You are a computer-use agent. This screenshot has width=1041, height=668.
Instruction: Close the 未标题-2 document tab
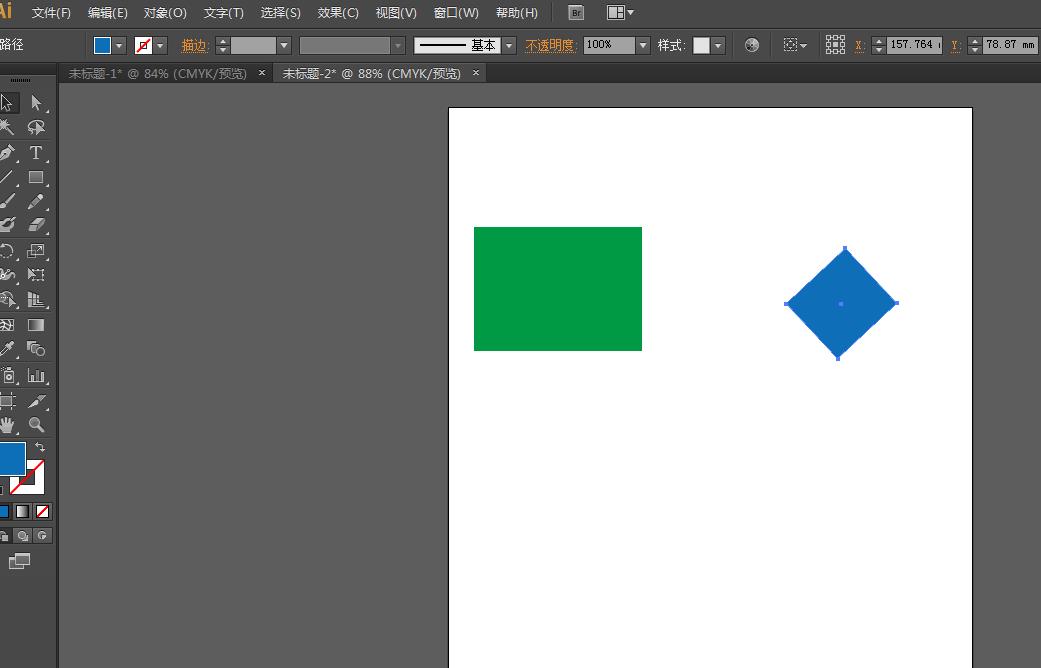pos(476,73)
